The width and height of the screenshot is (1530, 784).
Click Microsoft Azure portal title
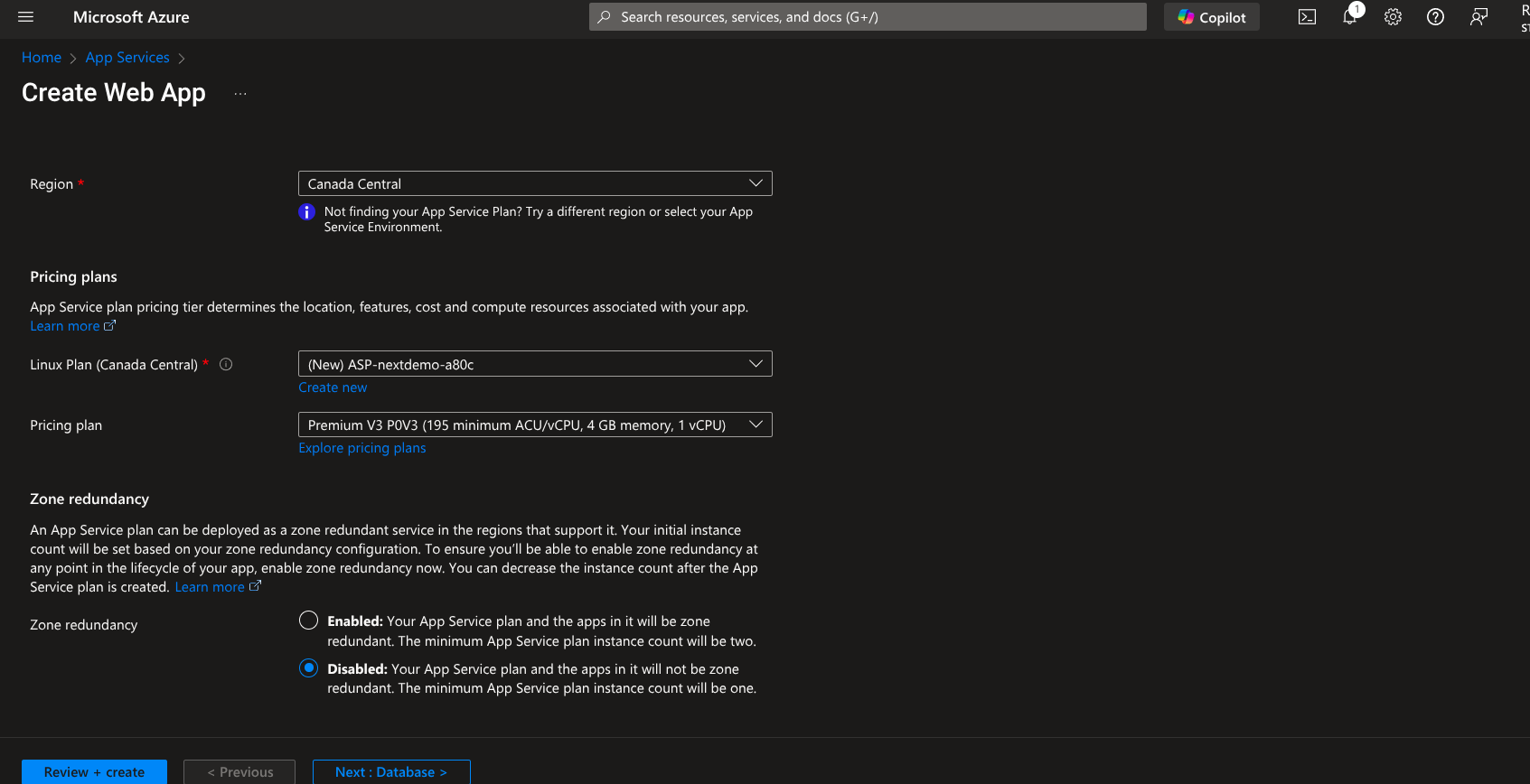pos(131,17)
